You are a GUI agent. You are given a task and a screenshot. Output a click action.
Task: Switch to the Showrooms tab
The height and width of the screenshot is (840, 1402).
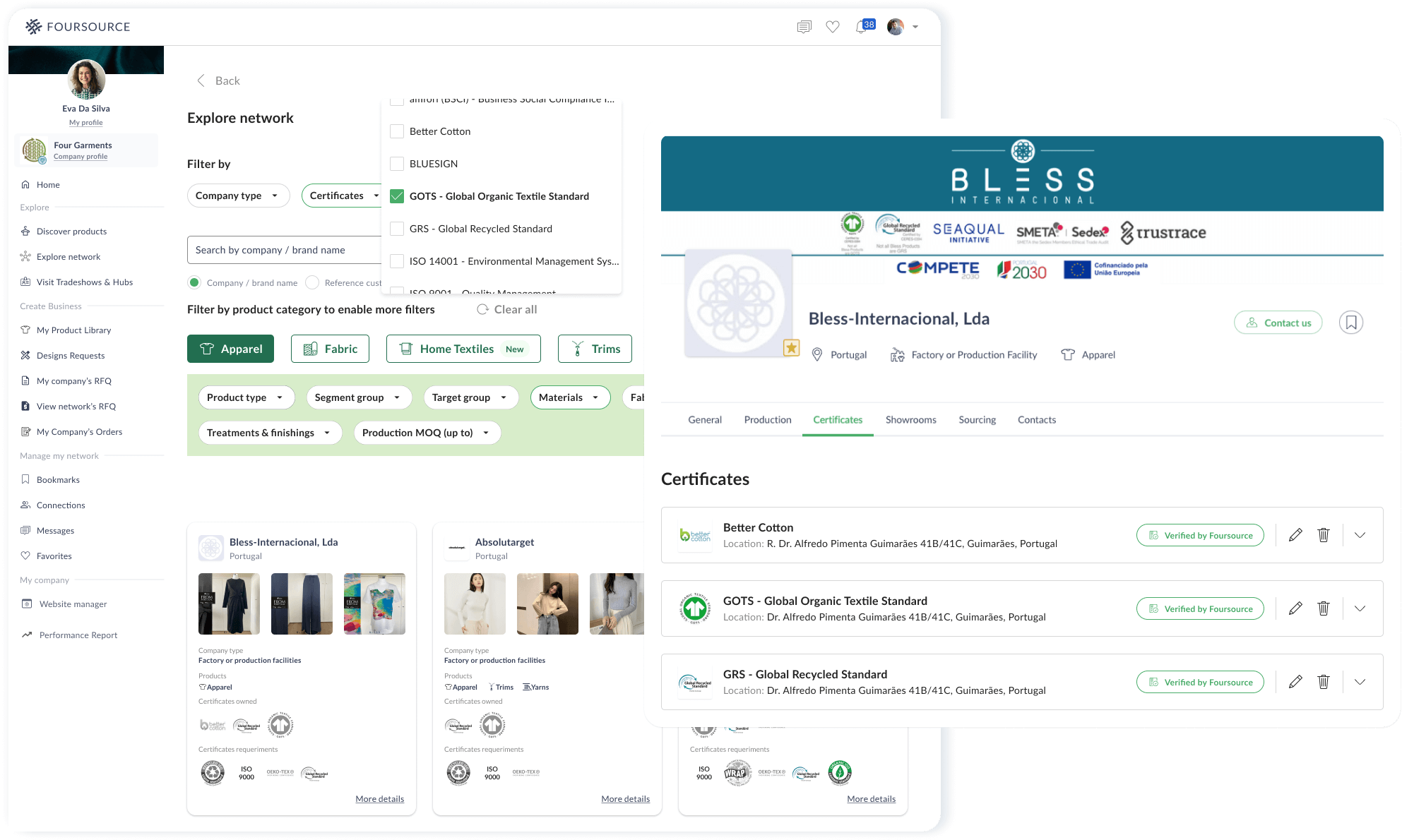click(911, 420)
